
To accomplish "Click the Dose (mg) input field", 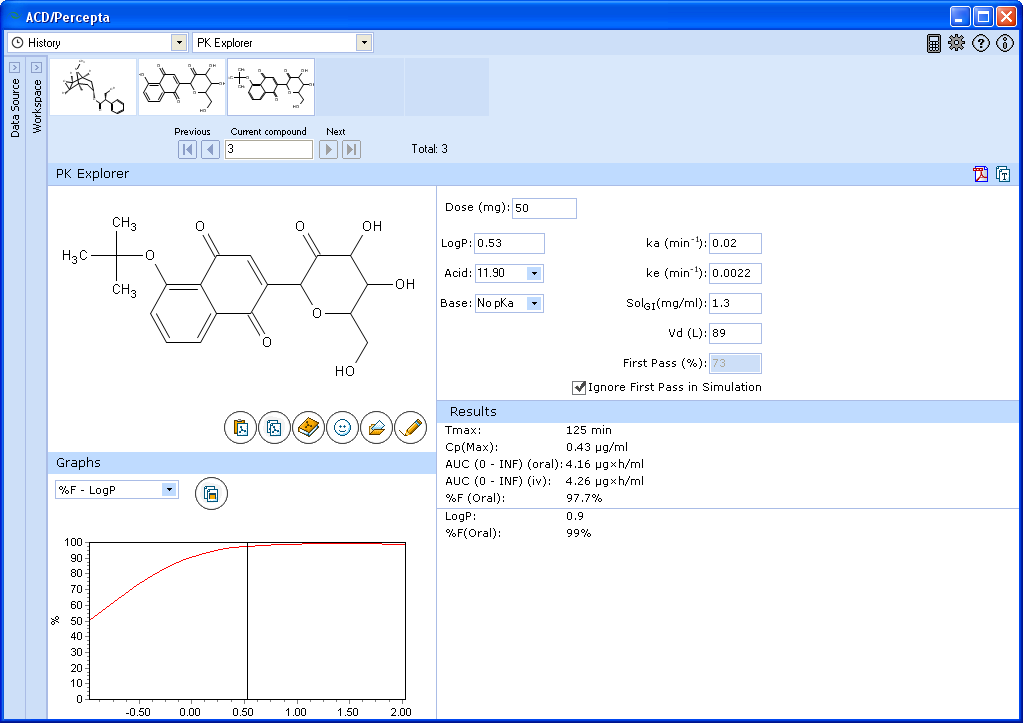I will 544,208.
